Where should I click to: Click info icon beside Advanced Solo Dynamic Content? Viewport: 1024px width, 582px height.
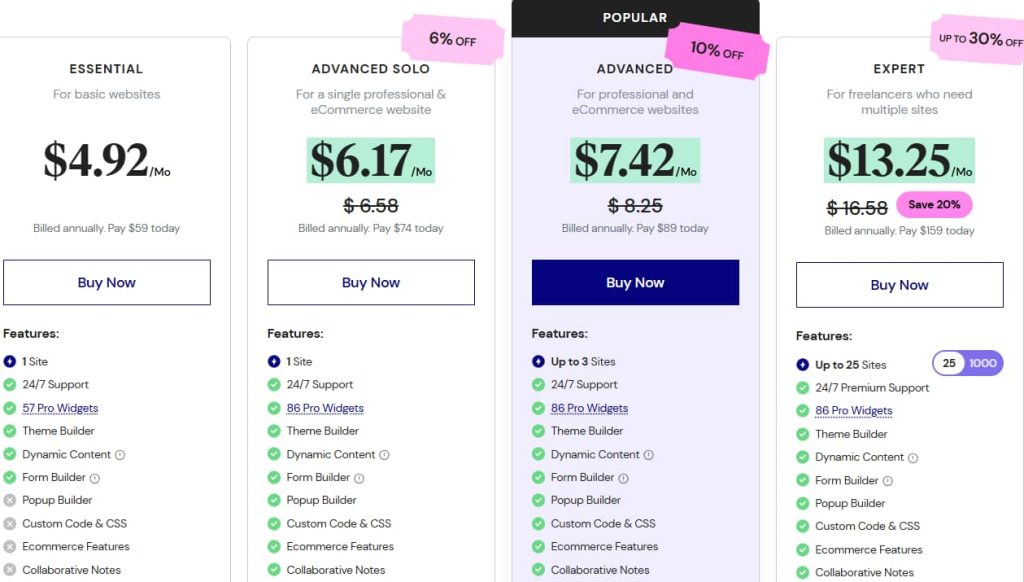[x=384, y=455]
